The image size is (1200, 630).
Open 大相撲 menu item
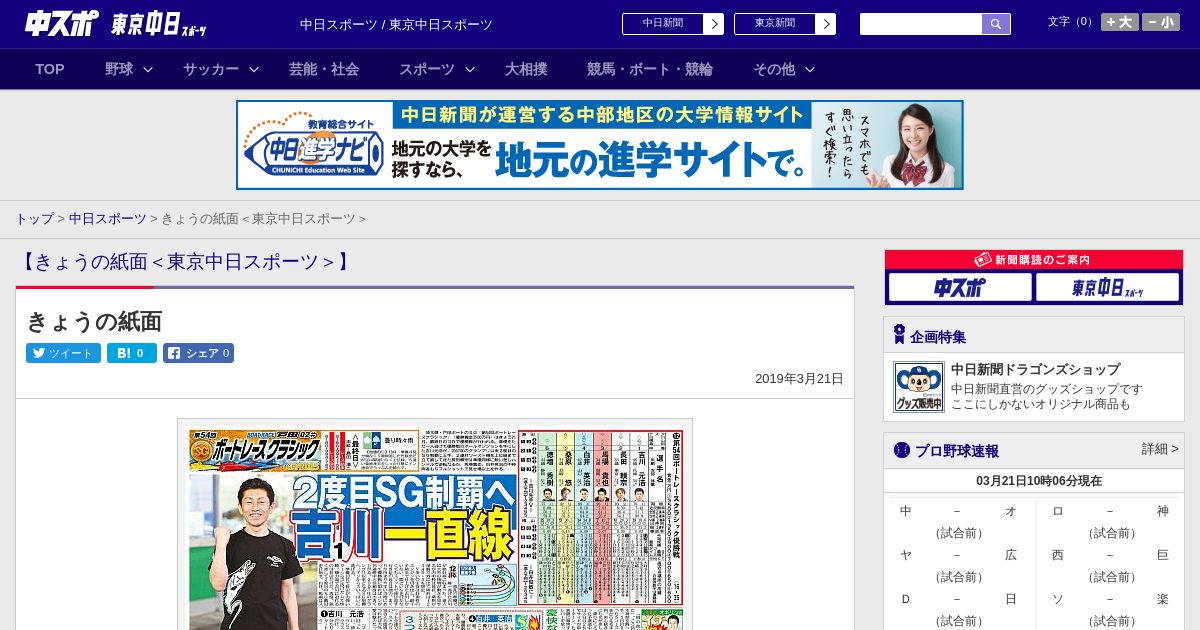click(526, 69)
